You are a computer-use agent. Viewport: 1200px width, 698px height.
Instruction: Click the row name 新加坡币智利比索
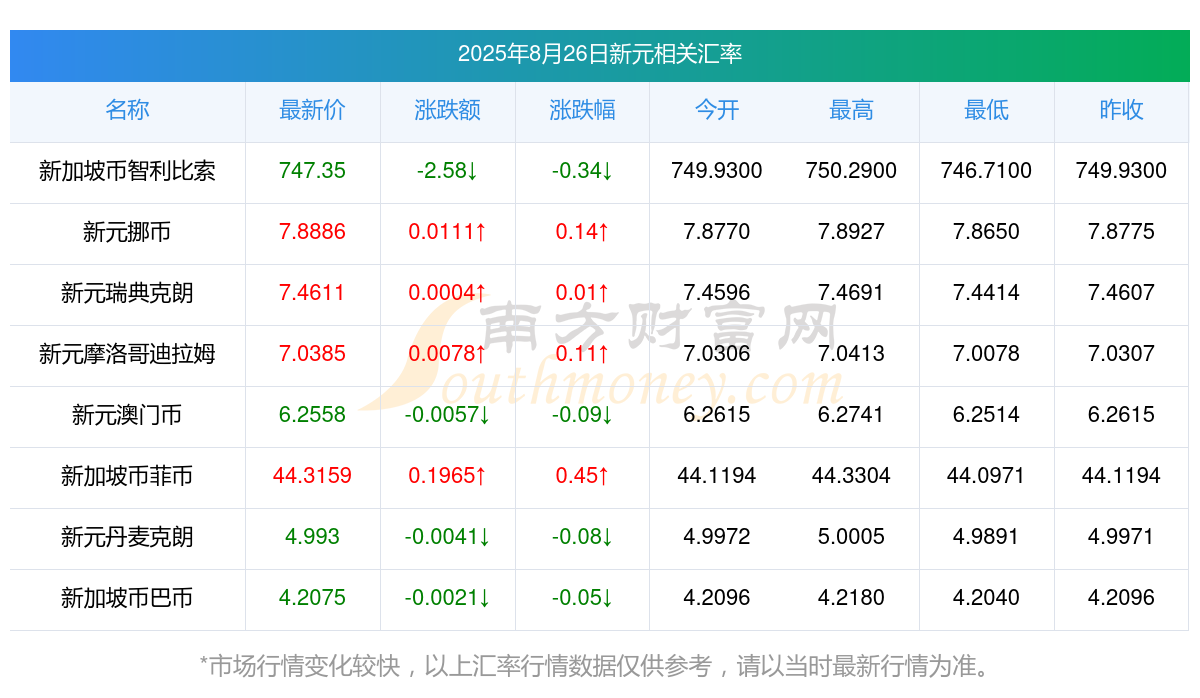[x=127, y=171]
